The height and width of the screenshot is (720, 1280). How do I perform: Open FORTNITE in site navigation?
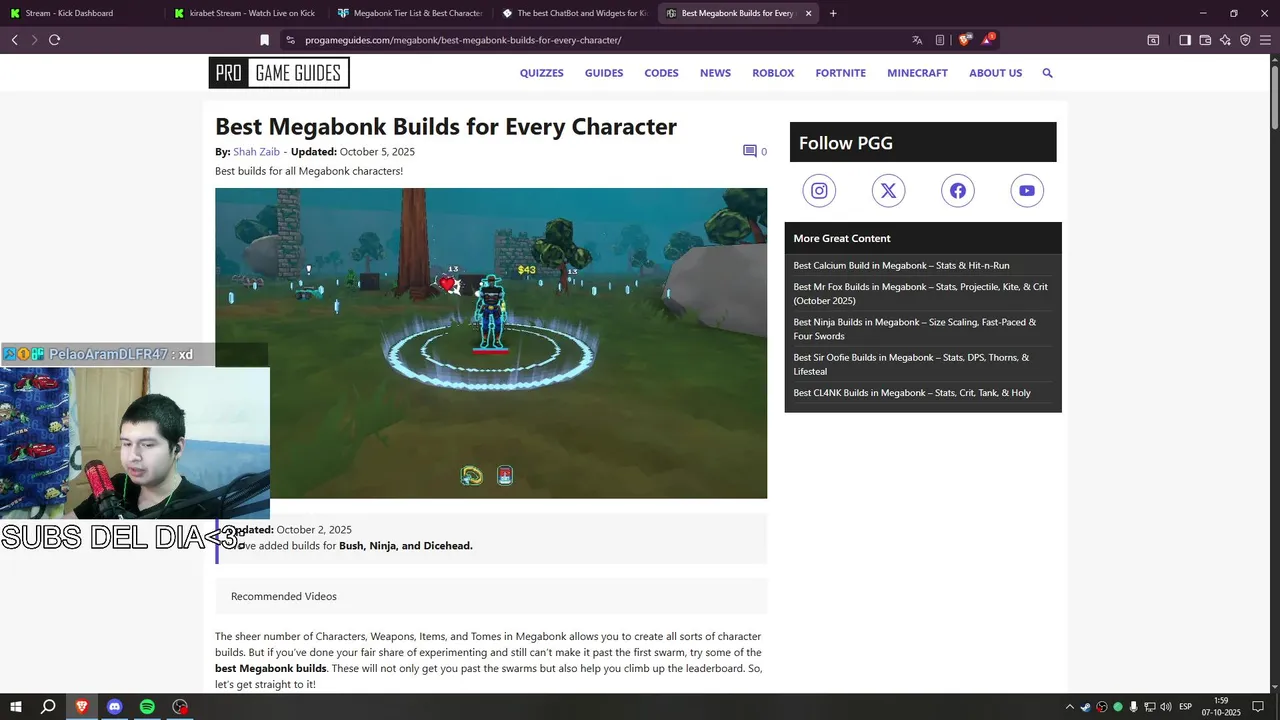coord(840,73)
